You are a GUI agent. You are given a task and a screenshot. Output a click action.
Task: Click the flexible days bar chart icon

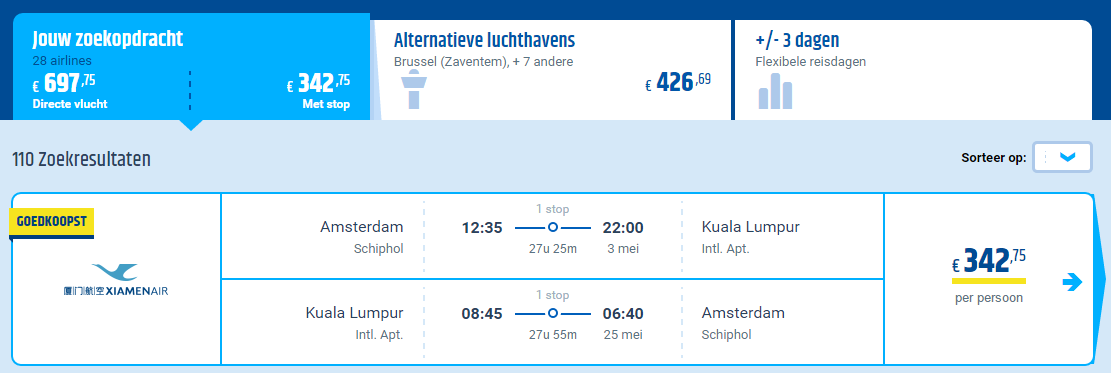[x=775, y=91]
